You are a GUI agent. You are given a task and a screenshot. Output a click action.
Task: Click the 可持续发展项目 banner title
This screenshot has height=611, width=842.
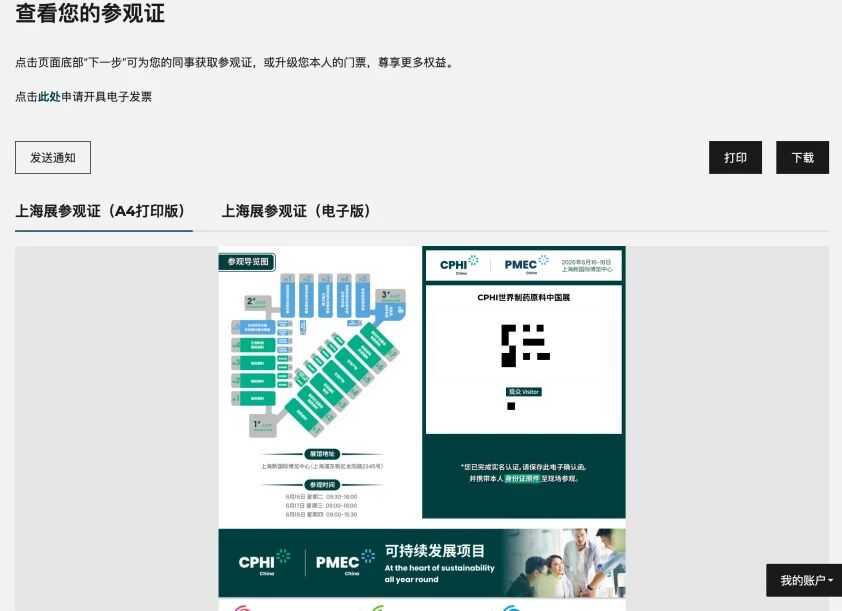click(435, 552)
